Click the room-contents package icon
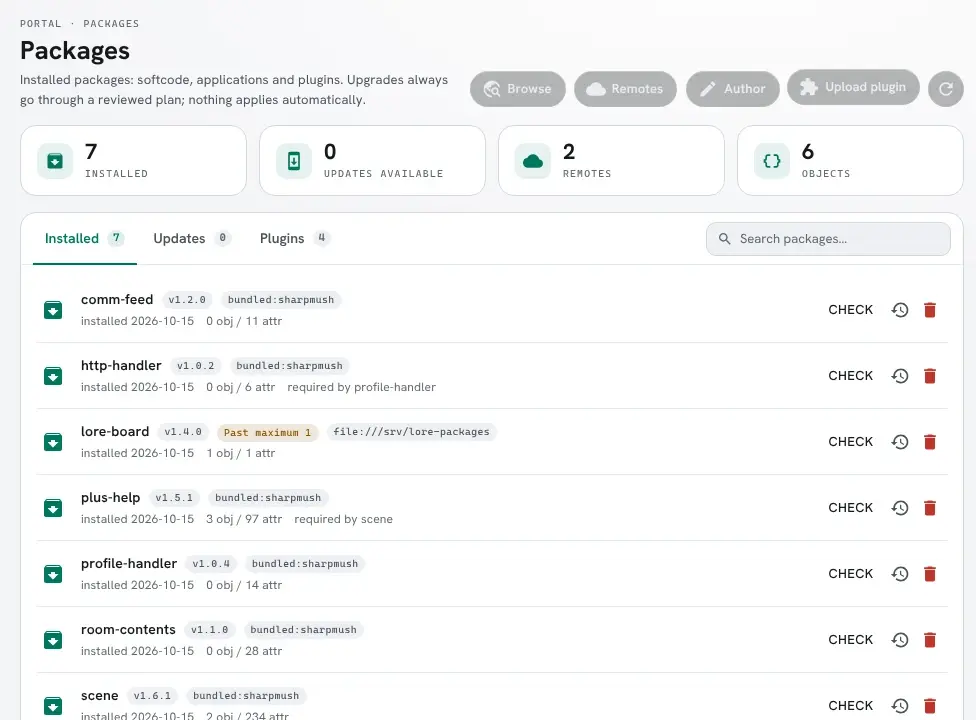The image size is (976, 720). pyautogui.click(x=53, y=640)
